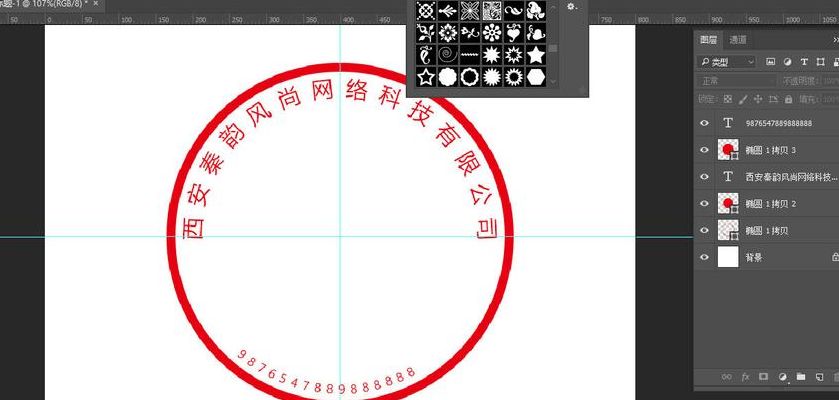Expand the collapsed panels double-arrow

click(x=835, y=40)
